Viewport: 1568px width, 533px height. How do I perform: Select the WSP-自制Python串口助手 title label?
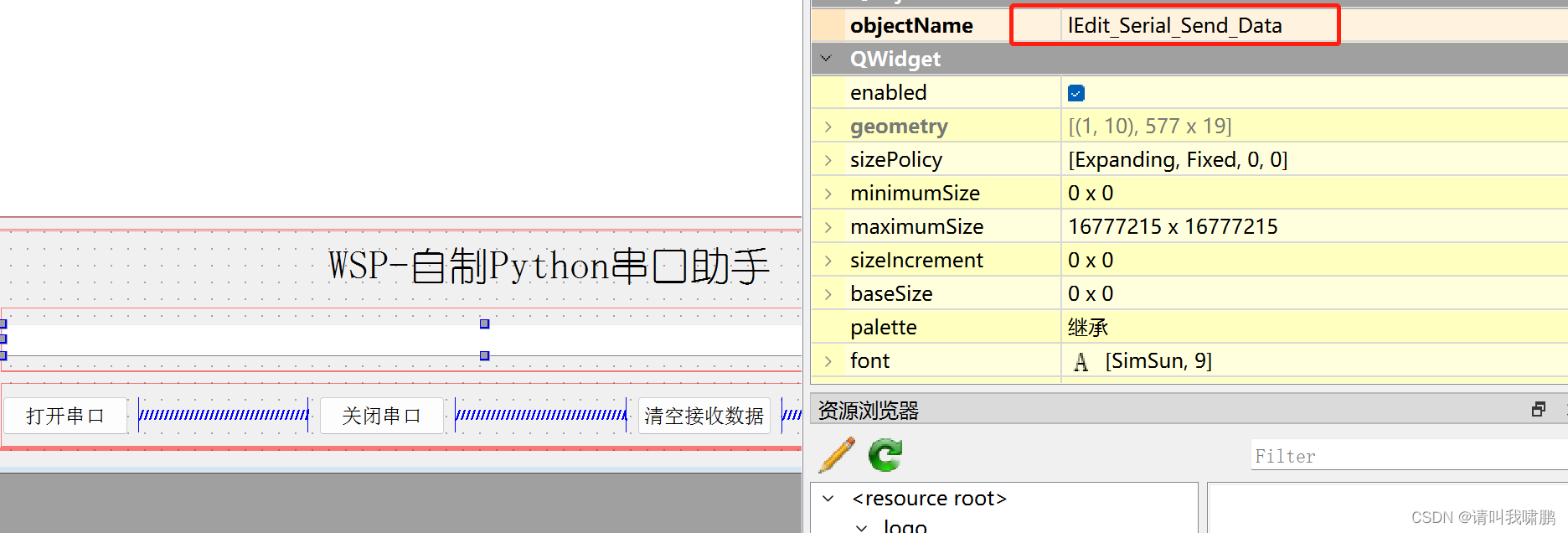549,266
